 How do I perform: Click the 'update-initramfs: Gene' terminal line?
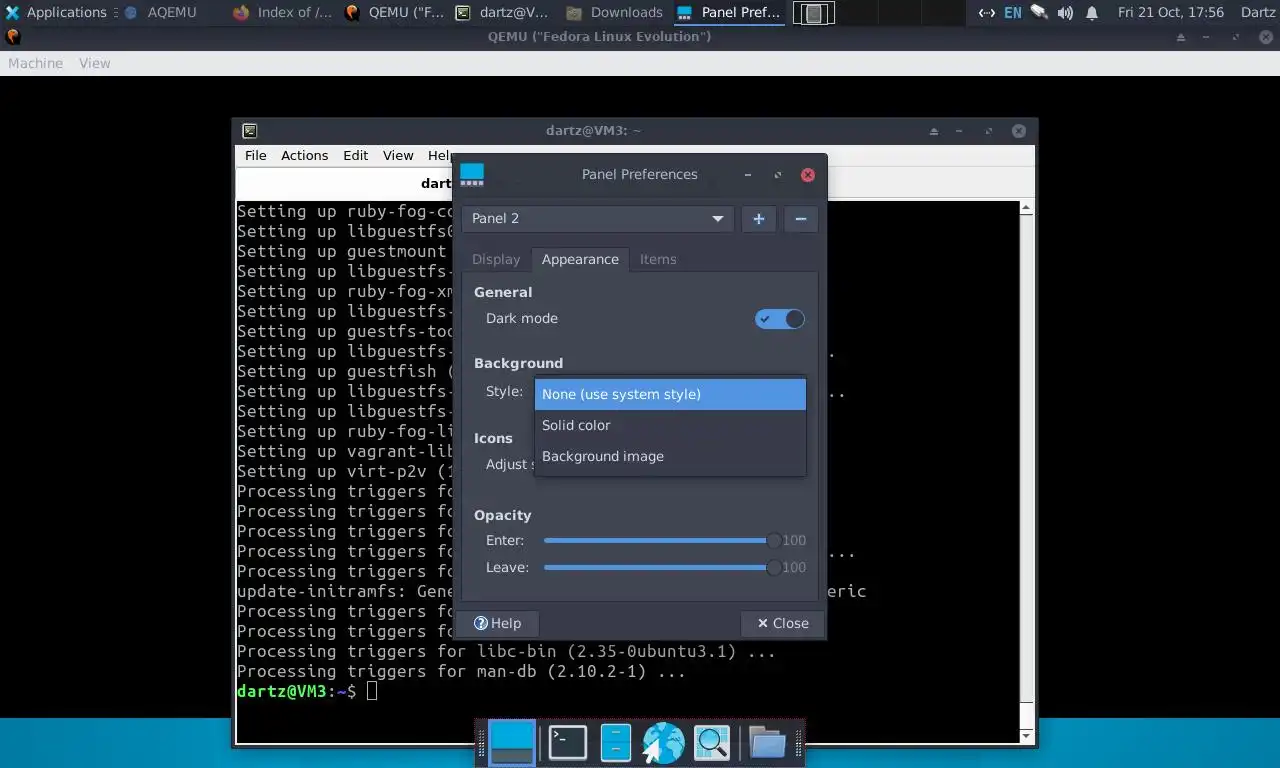coord(345,591)
